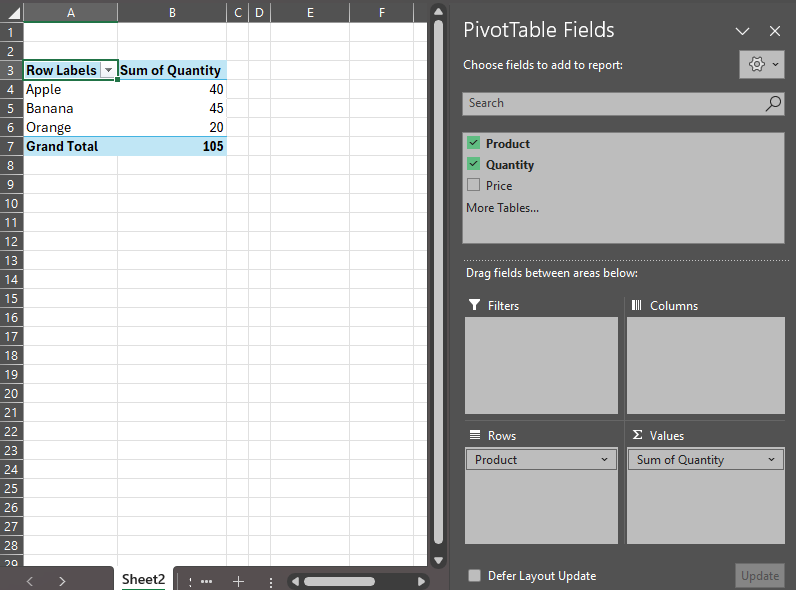Toggle the Defer Layout Update checkbox

coord(474,576)
